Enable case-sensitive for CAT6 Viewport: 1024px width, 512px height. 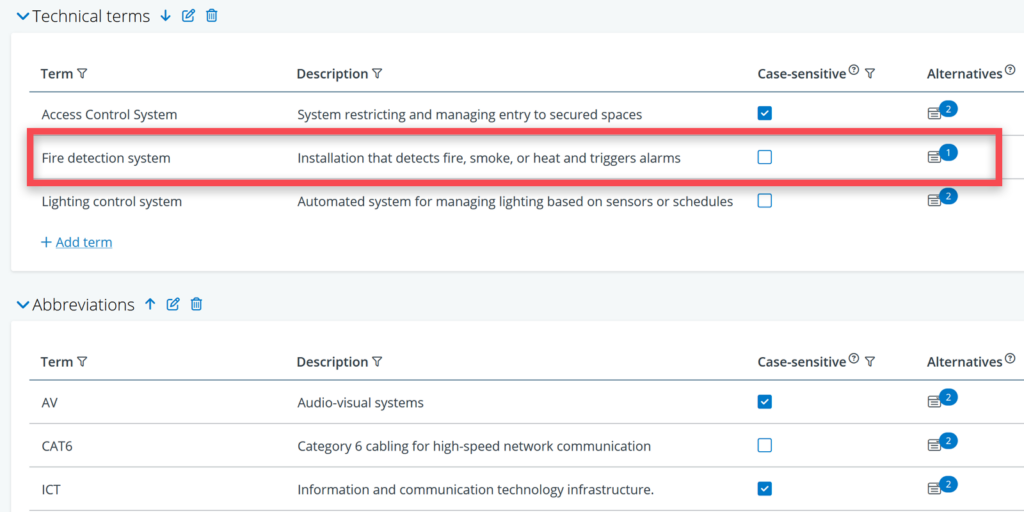tap(765, 445)
